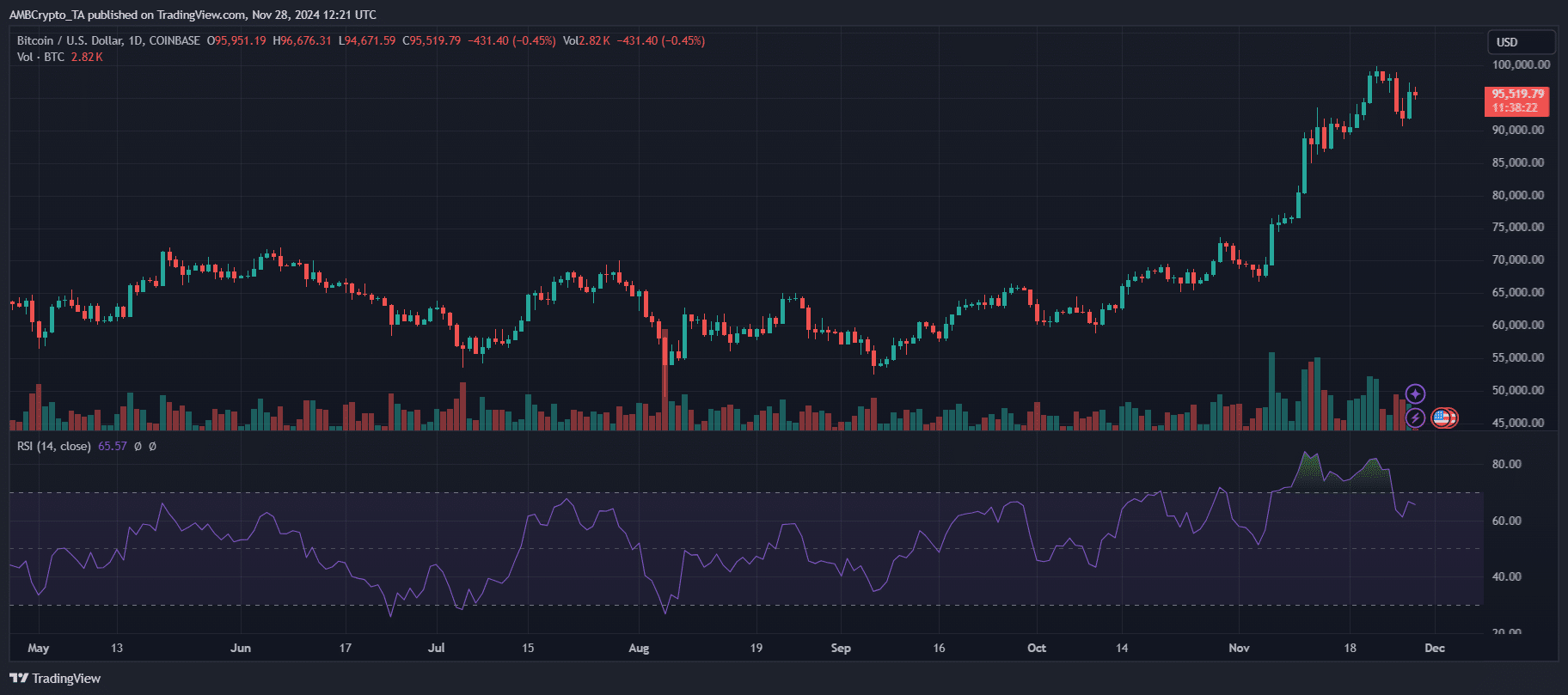Click the Nov label on time axis
The image size is (1568, 695).
pos(1239,648)
